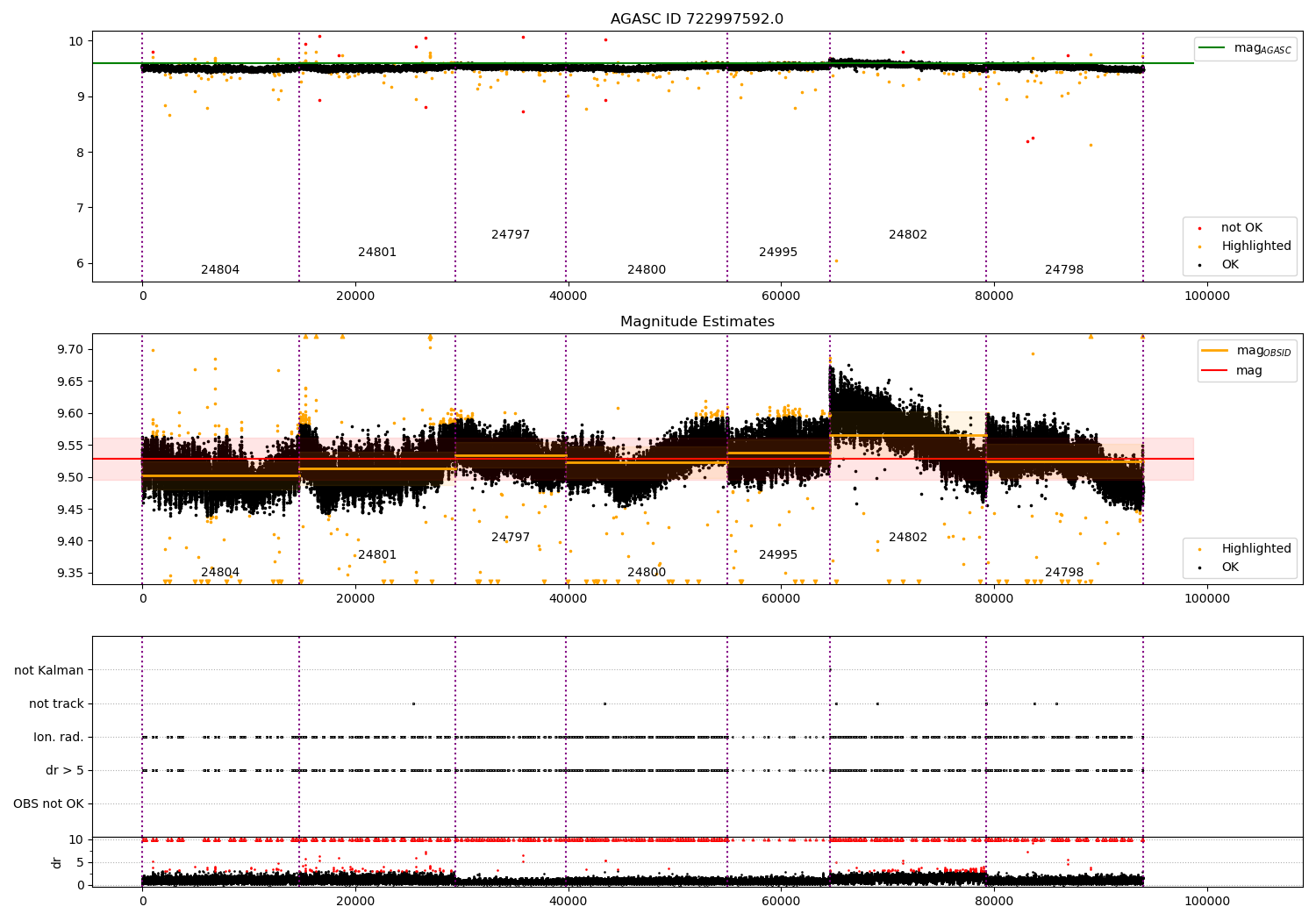The image size is (1316, 921).
Task: Click OBSID label 24797 in the top plot
Action: 511,235
